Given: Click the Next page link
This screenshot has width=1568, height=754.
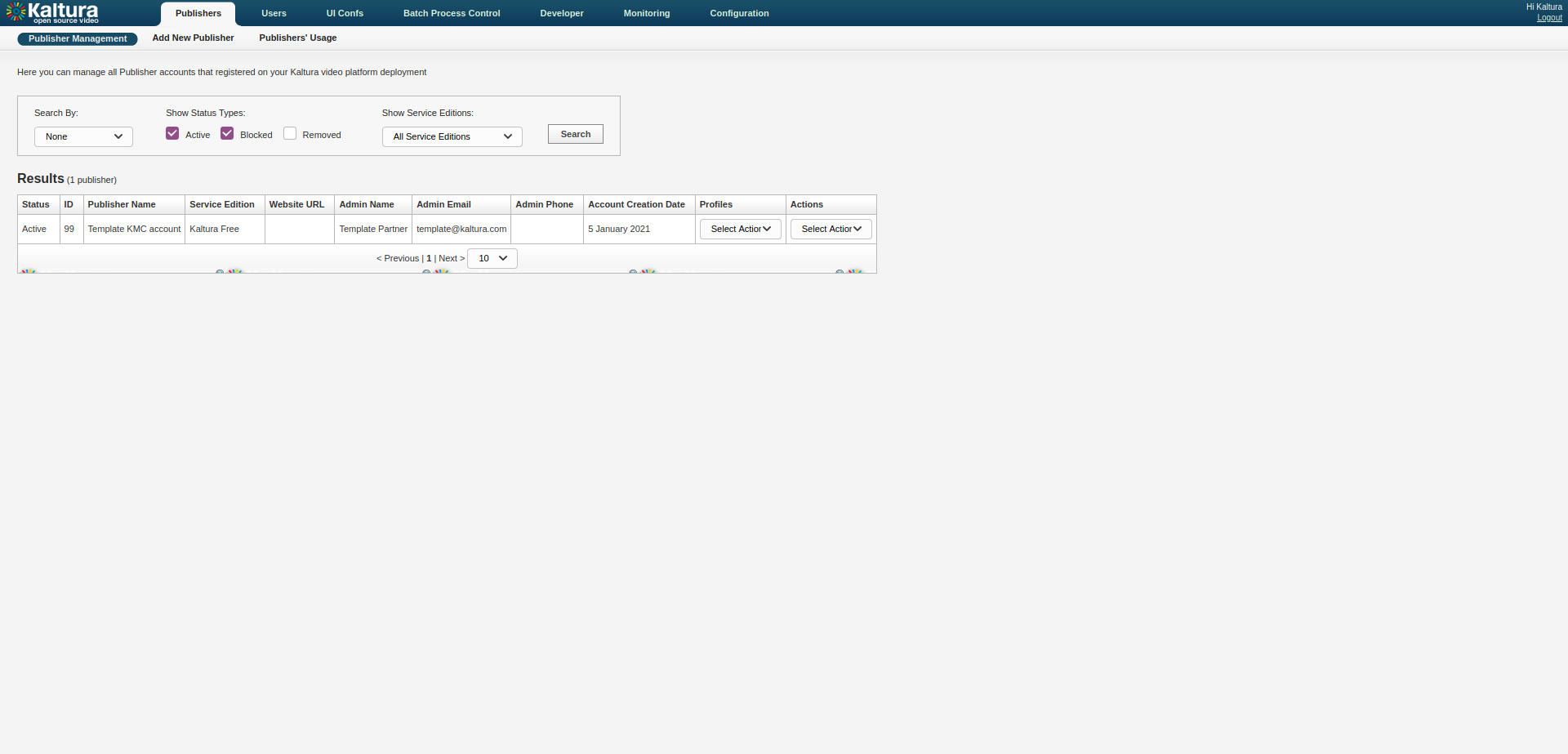Looking at the screenshot, I should (x=452, y=258).
